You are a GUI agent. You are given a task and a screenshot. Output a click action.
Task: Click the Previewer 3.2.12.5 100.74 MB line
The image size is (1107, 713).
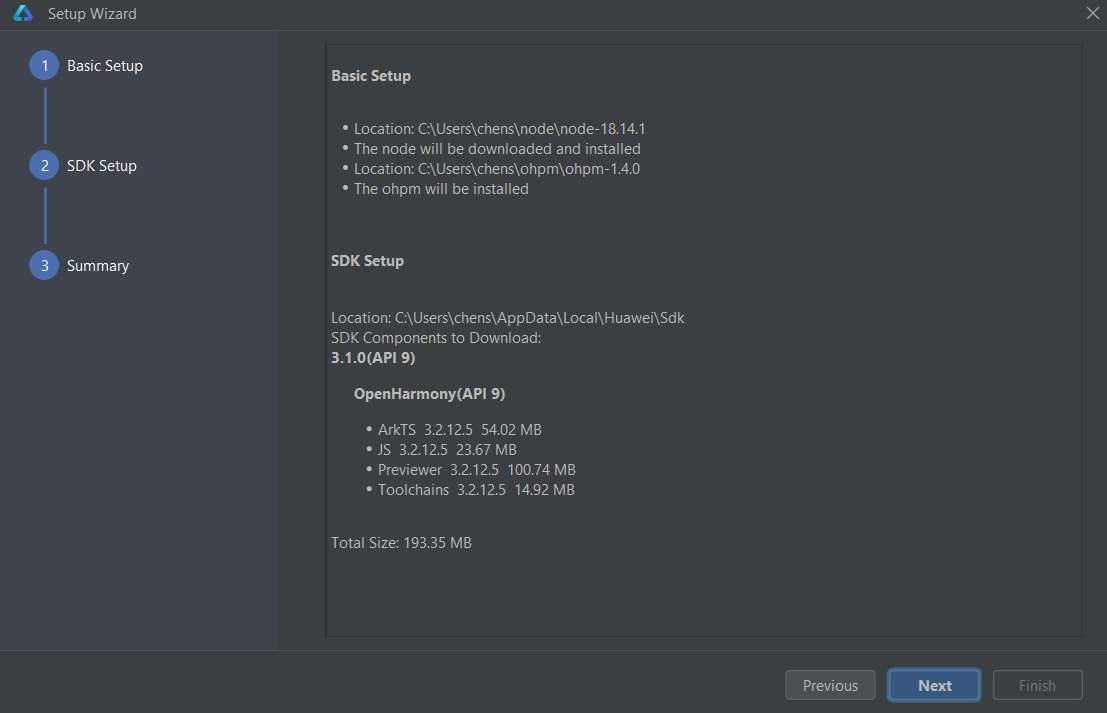477,470
